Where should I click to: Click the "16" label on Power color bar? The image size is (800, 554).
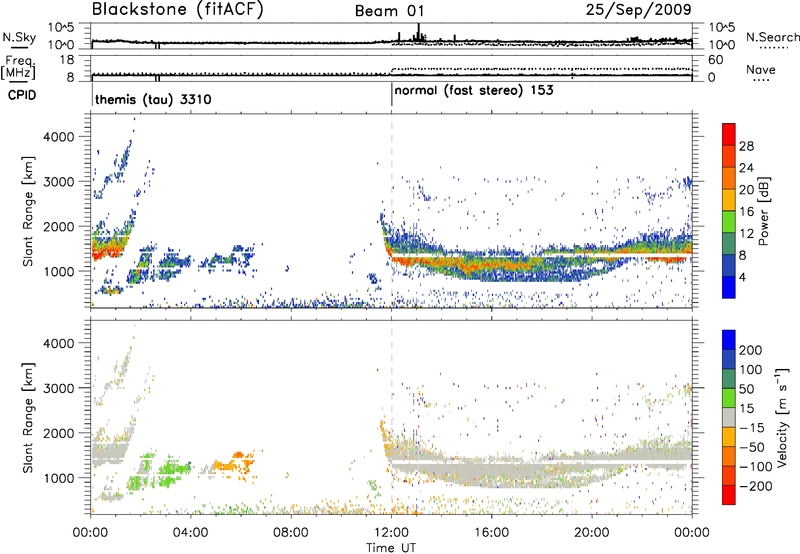tap(746, 212)
